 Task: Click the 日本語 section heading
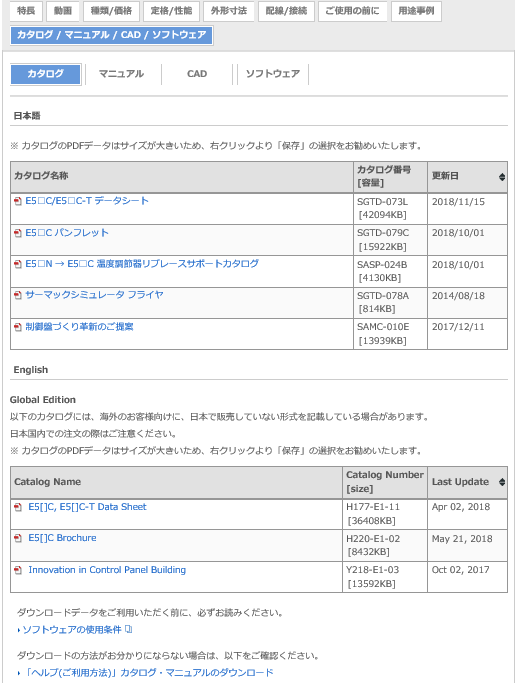[27, 116]
